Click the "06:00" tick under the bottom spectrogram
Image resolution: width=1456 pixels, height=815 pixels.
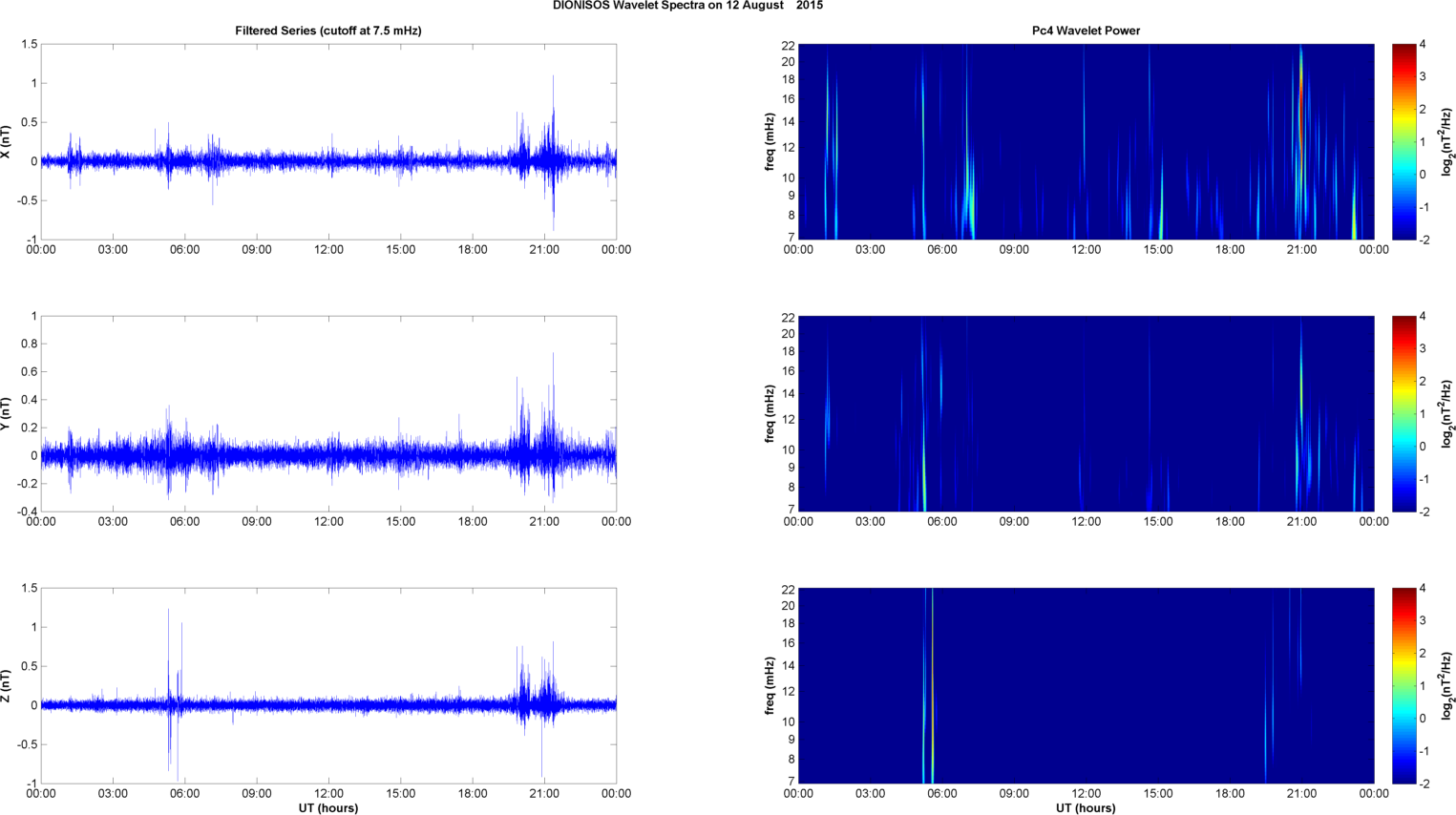(941, 794)
